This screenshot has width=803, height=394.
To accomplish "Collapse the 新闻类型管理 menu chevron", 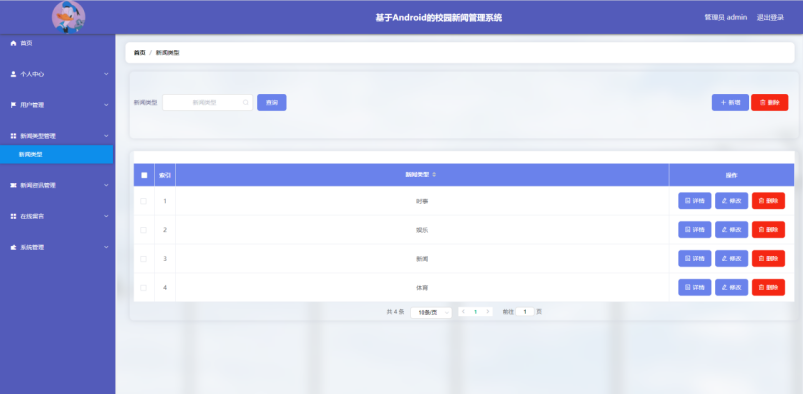I will (106, 136).
